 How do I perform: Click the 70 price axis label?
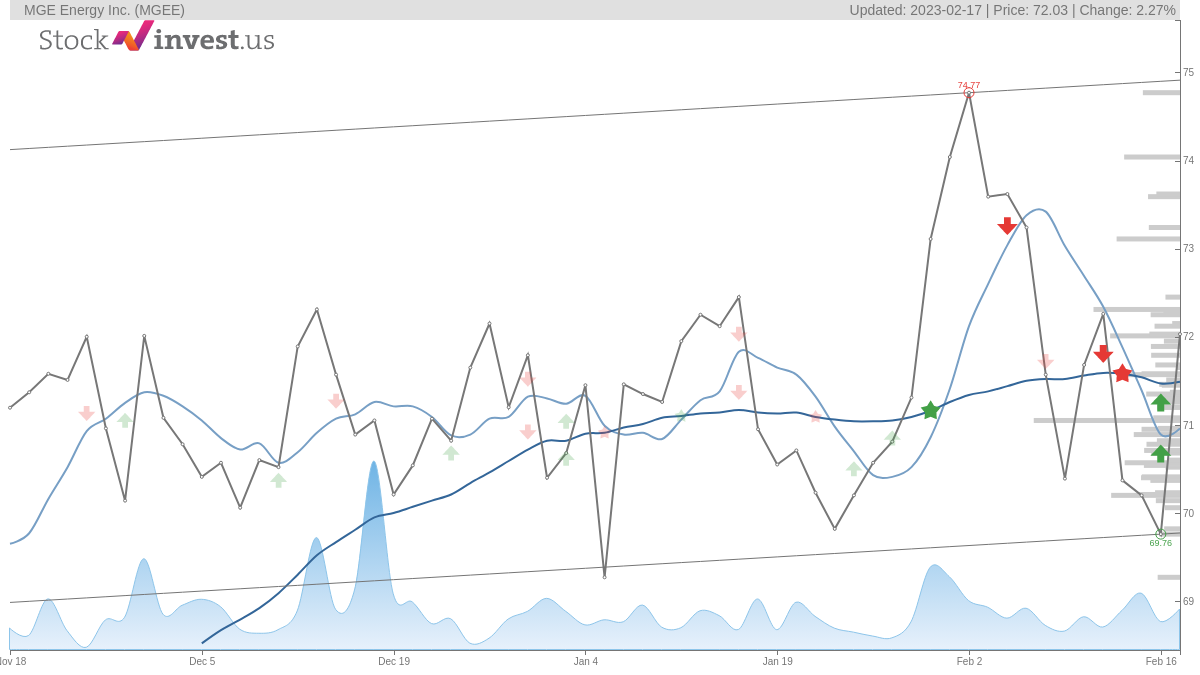coord(1188,513)
